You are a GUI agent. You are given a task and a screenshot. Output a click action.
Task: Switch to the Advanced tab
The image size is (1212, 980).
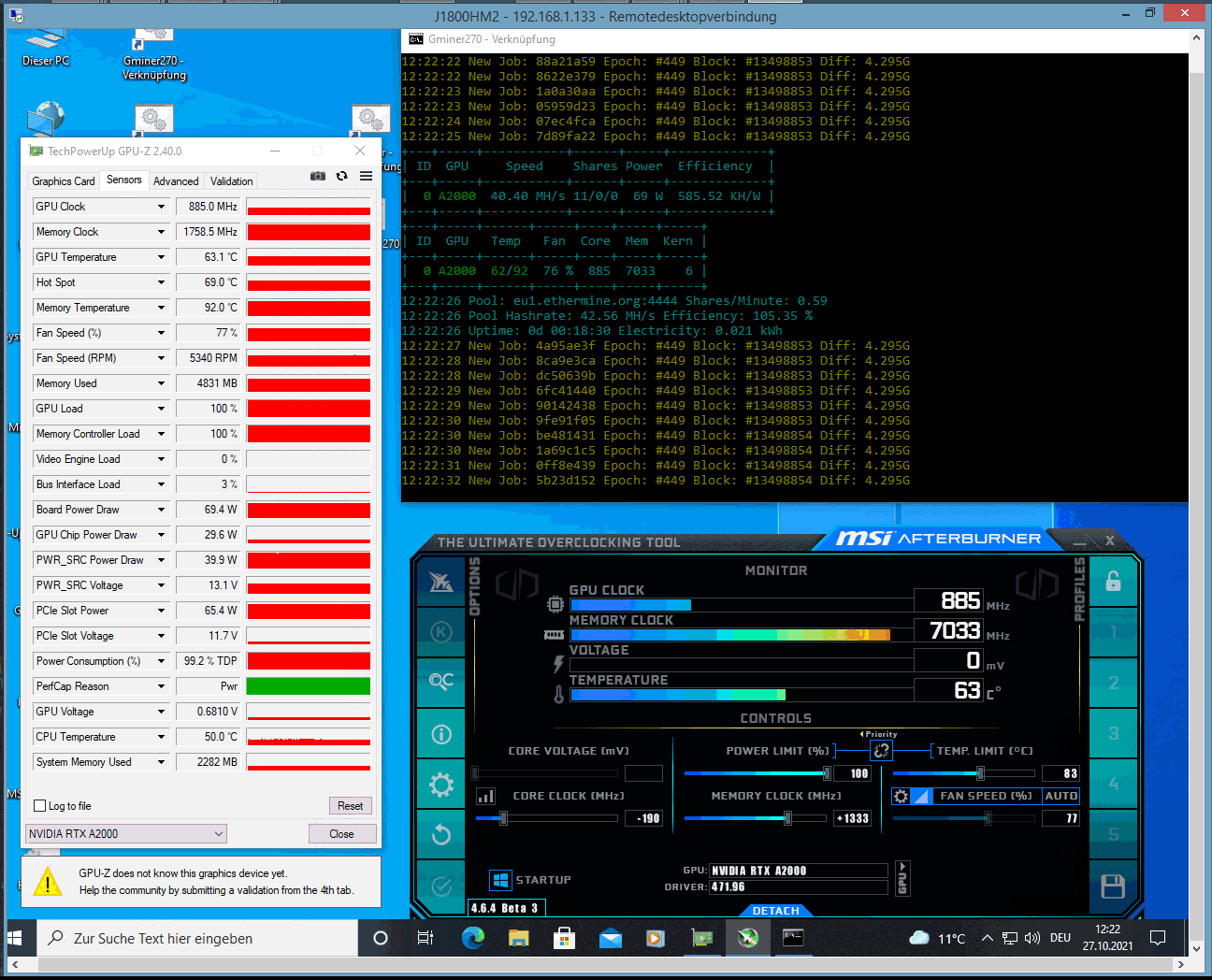(x=176, y=181)
